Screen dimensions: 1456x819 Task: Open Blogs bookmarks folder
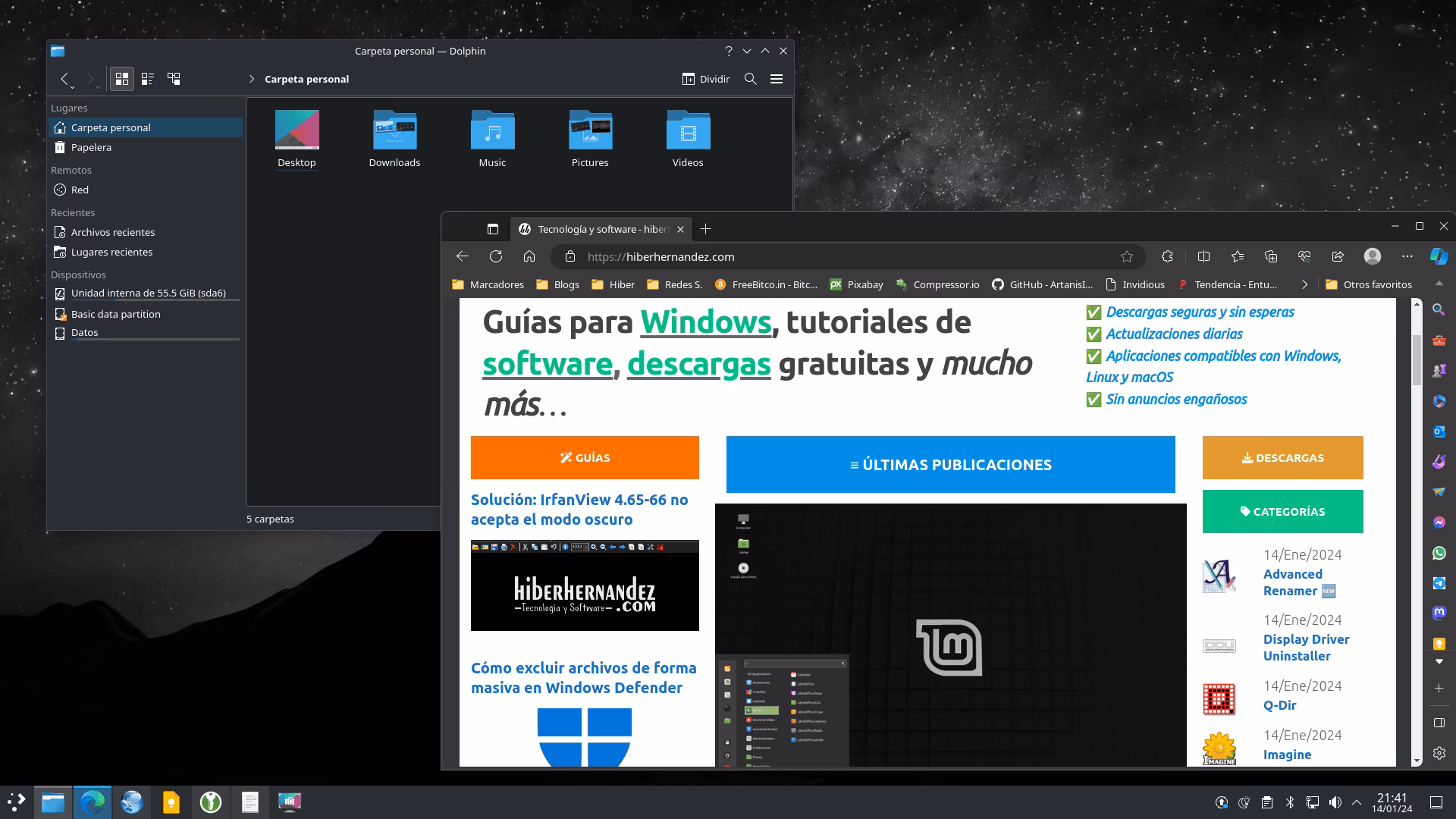tap(557, 284)
